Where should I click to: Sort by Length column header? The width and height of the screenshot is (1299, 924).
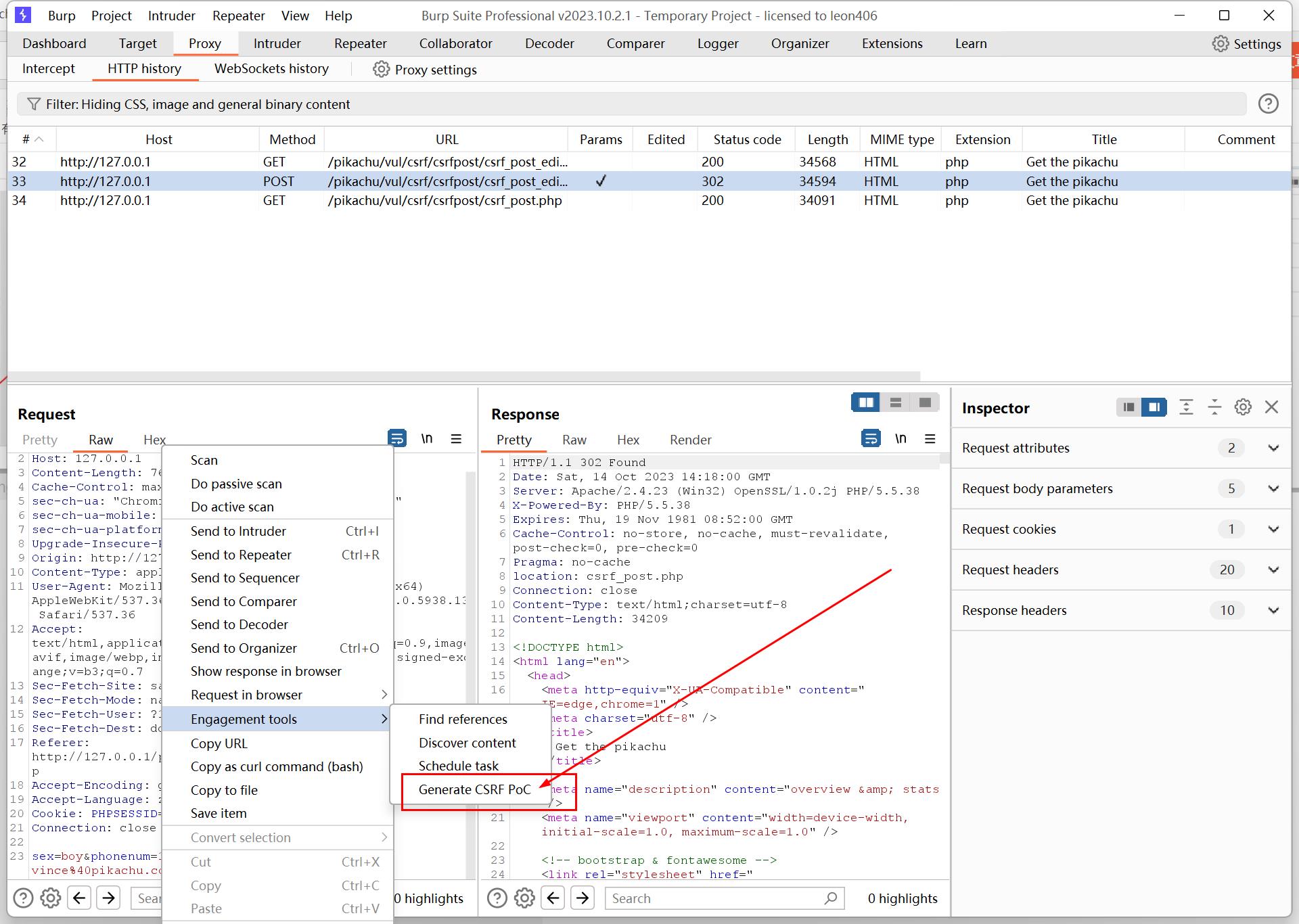tap(827, 139)
